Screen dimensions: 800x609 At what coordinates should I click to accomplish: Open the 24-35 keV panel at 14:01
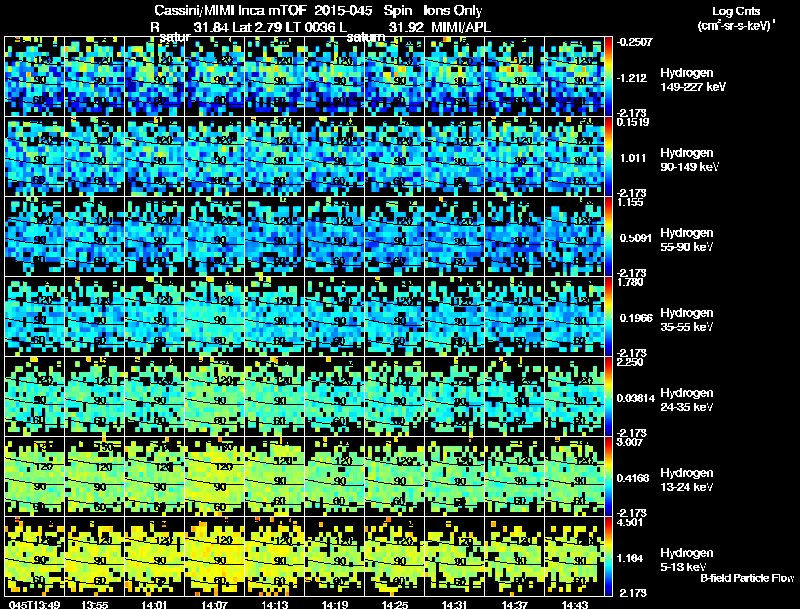tap(155, 397)
